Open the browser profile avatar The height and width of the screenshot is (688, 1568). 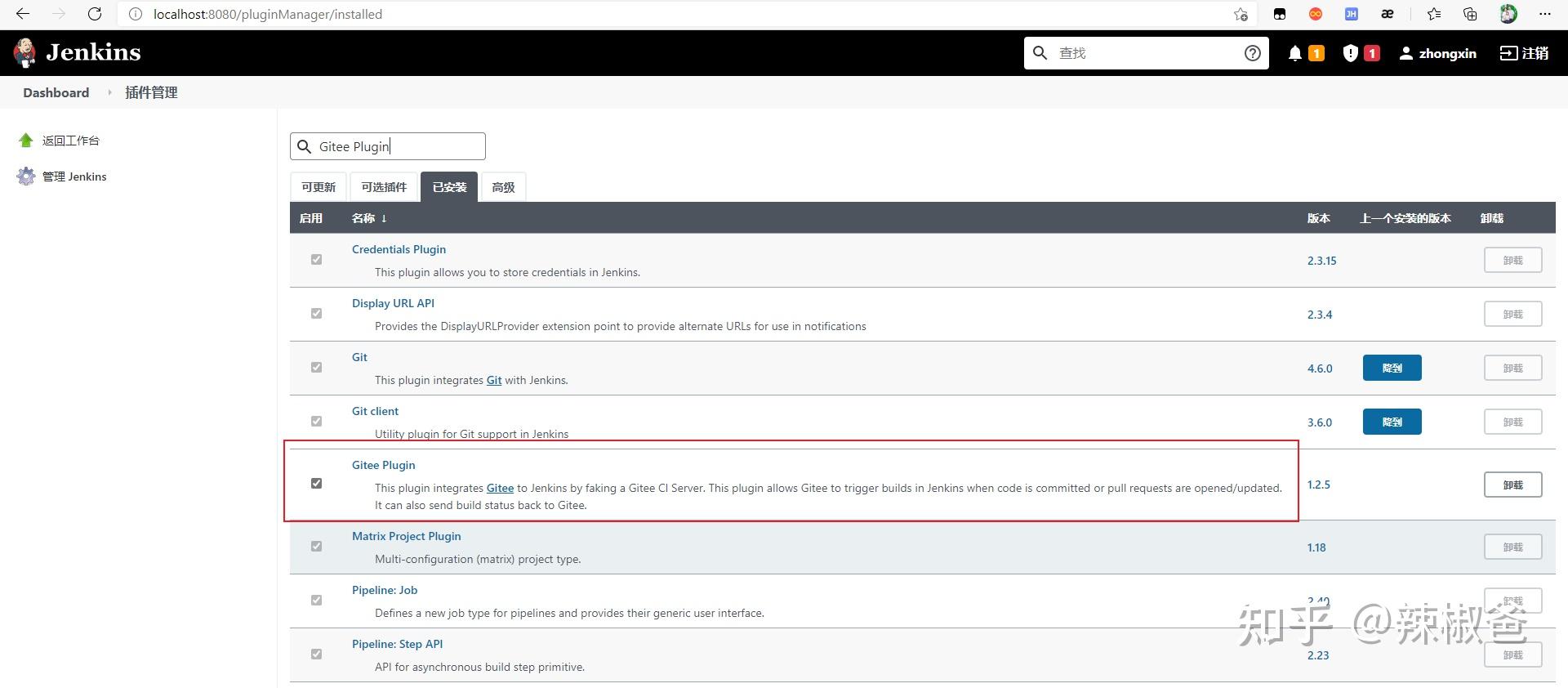pyautogui.click(x=1508, y=14)
